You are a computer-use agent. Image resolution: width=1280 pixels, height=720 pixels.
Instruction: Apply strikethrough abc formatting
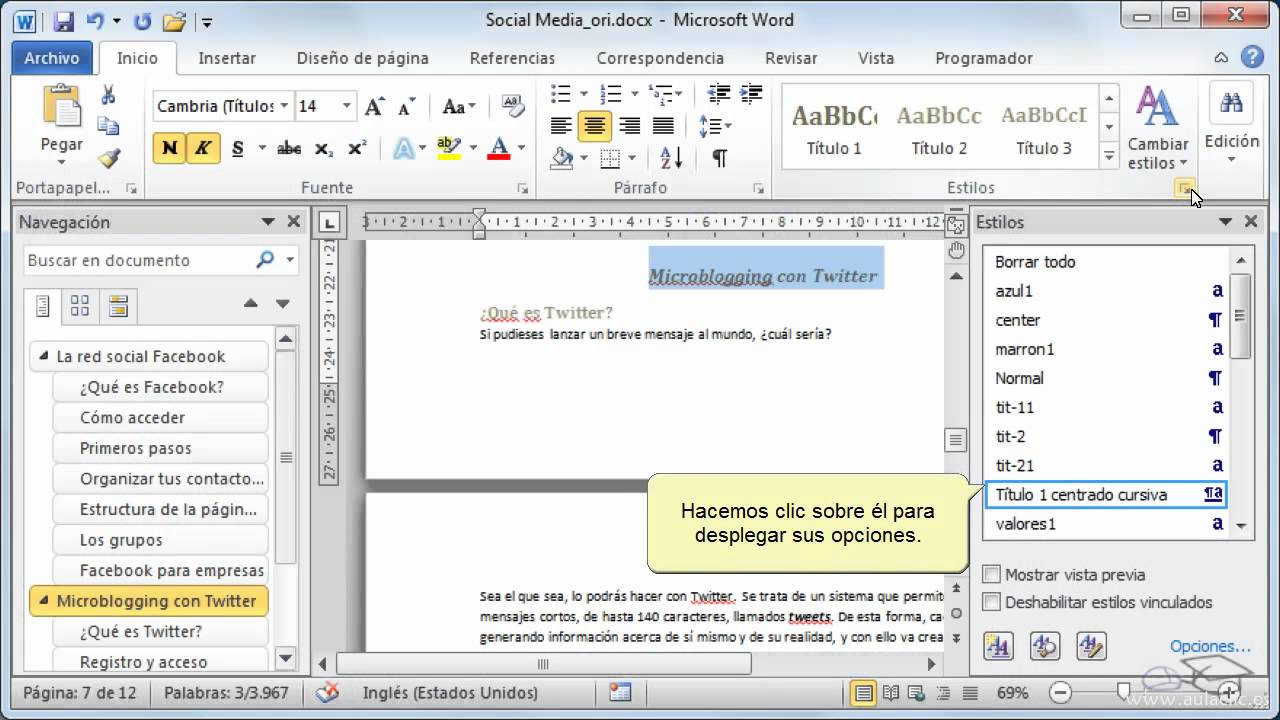[289, 149]
